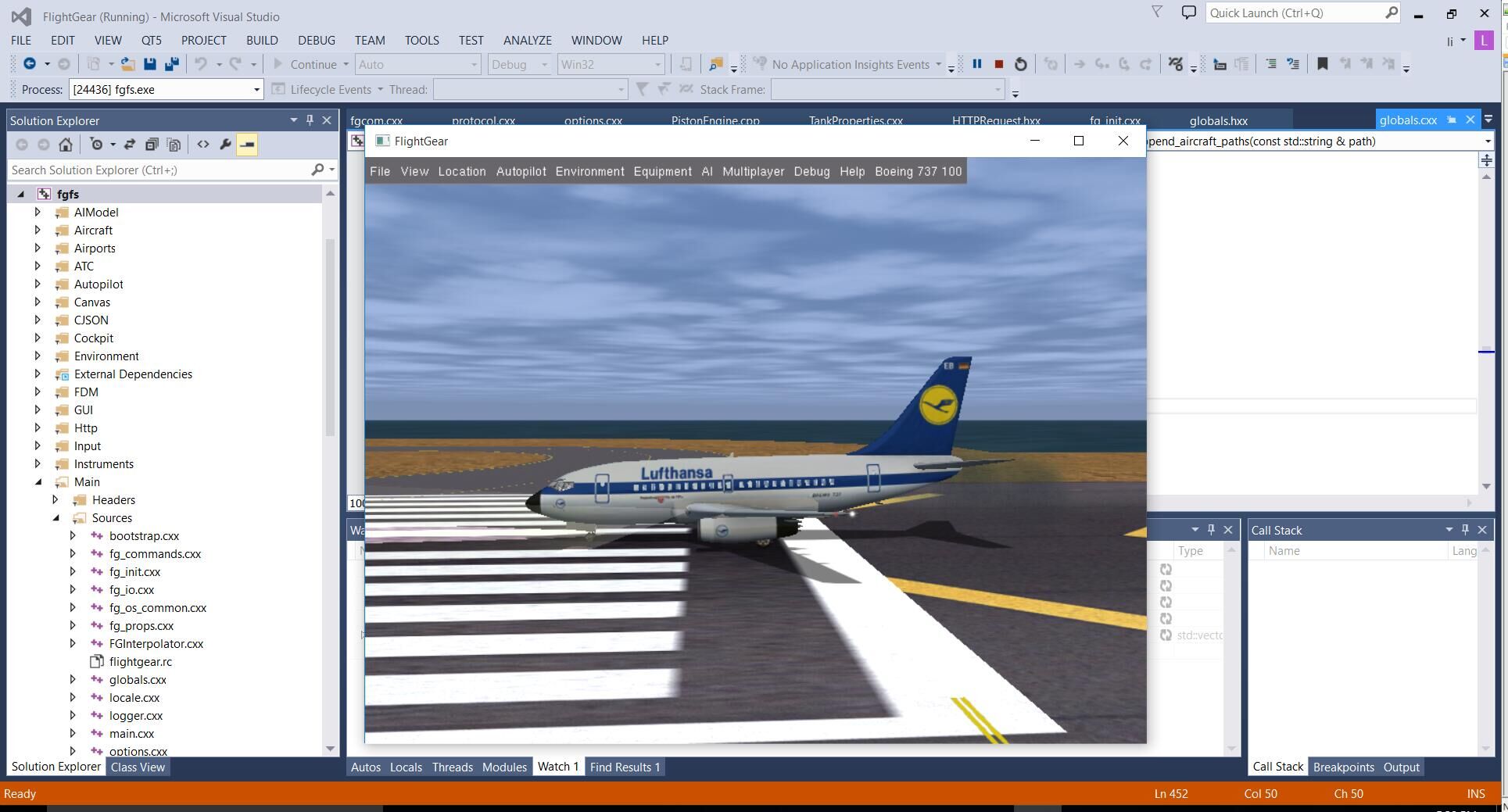The width and height of the screenshot is (1508, 812).
Task: Open FlightGear's Boeing 737 100 menu
Action: 918,172
